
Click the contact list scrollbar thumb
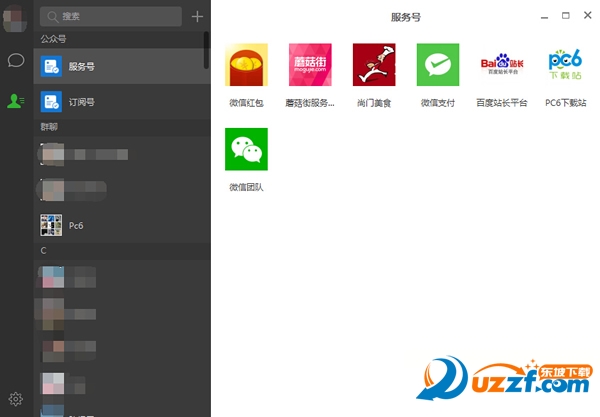(x=206, y=50)
